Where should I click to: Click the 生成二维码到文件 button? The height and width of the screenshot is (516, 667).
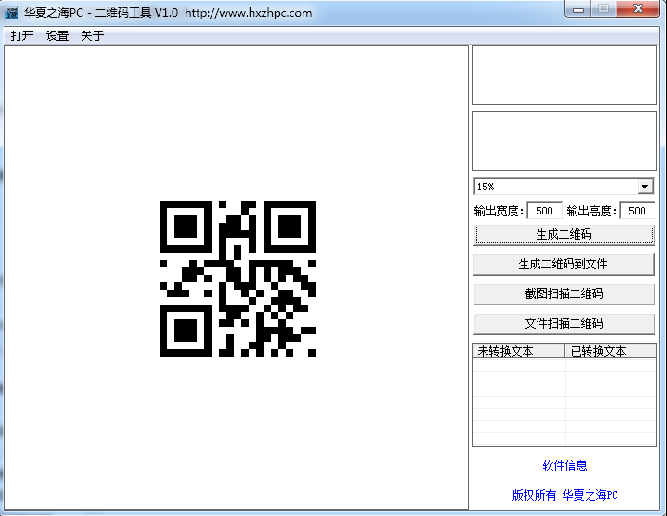pyautogui.click(x=564, y=264)
